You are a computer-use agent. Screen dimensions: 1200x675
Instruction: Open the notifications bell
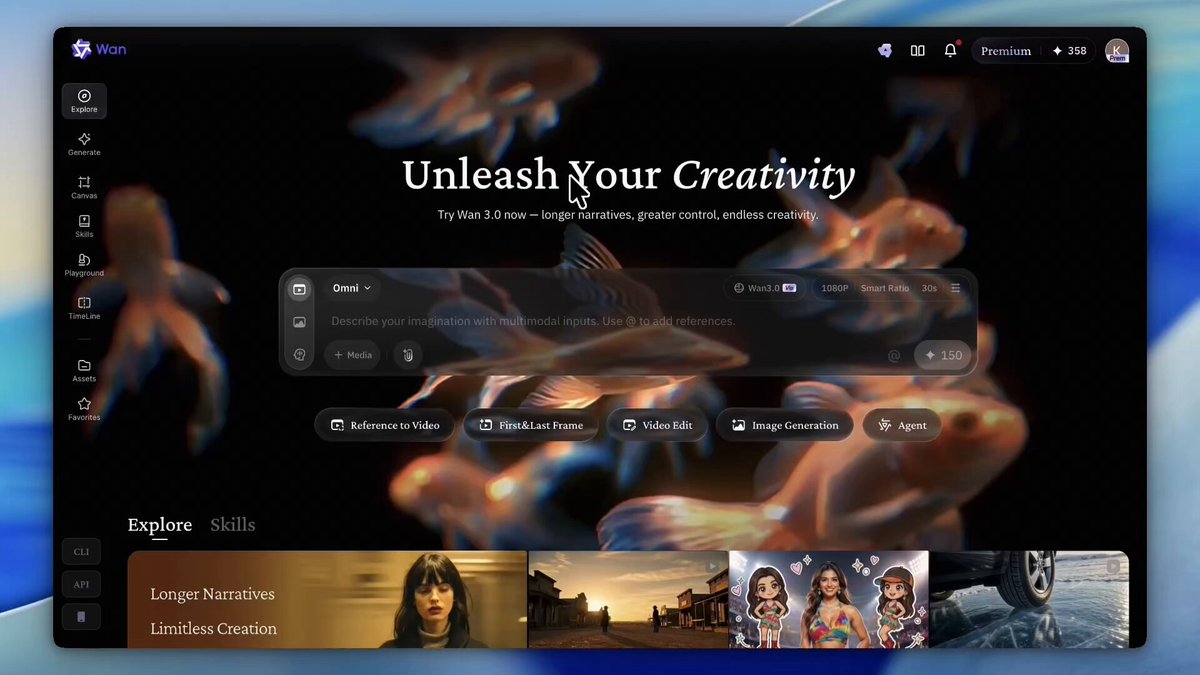950,51
